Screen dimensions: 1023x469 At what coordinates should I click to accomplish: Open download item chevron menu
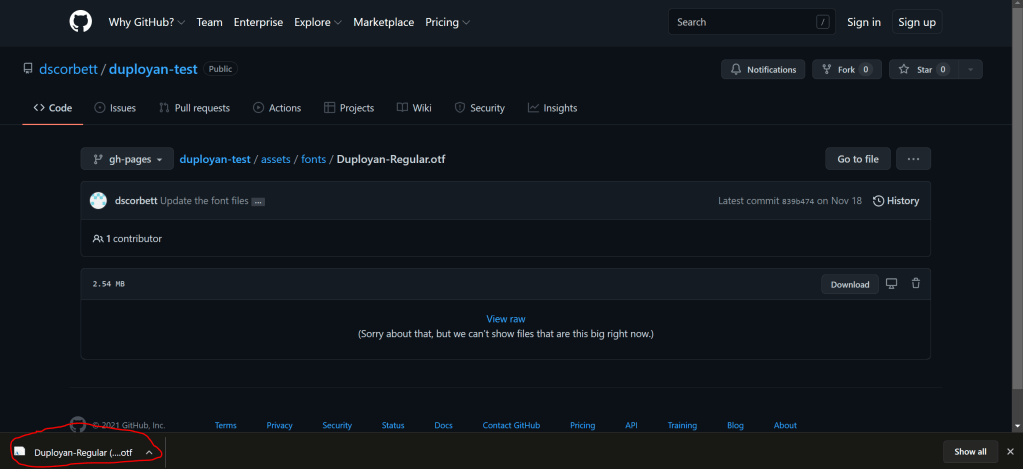(x=149, y=452)
